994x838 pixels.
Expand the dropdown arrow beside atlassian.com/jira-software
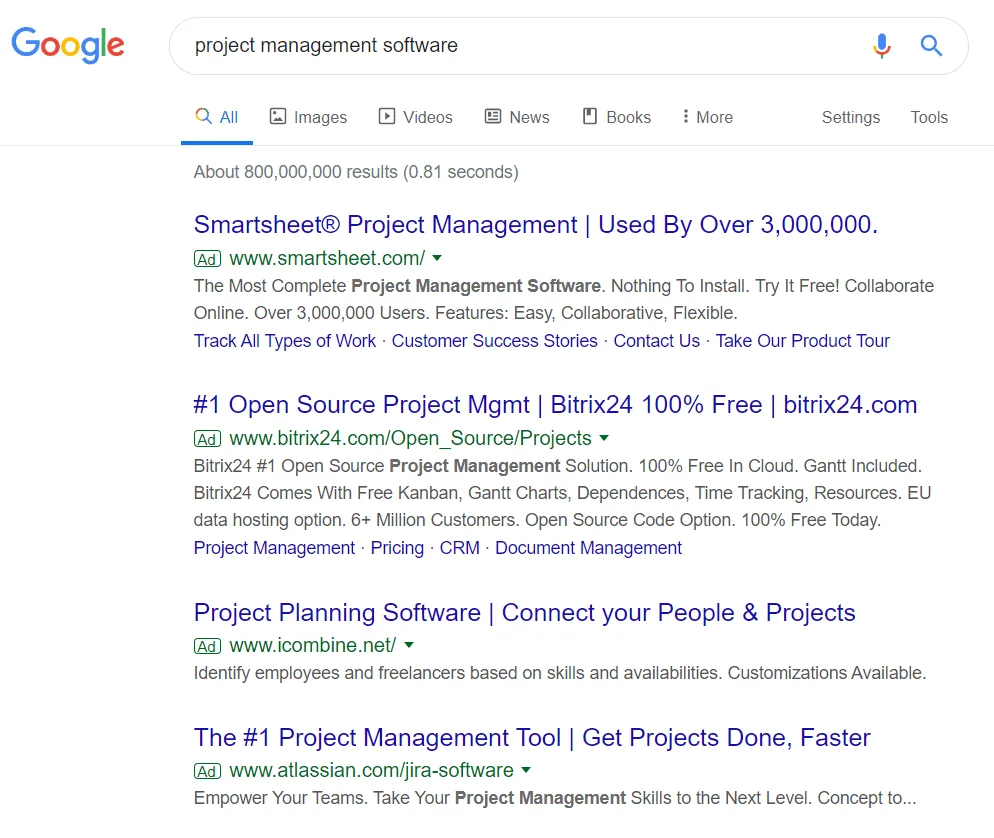tap(526, 770)
